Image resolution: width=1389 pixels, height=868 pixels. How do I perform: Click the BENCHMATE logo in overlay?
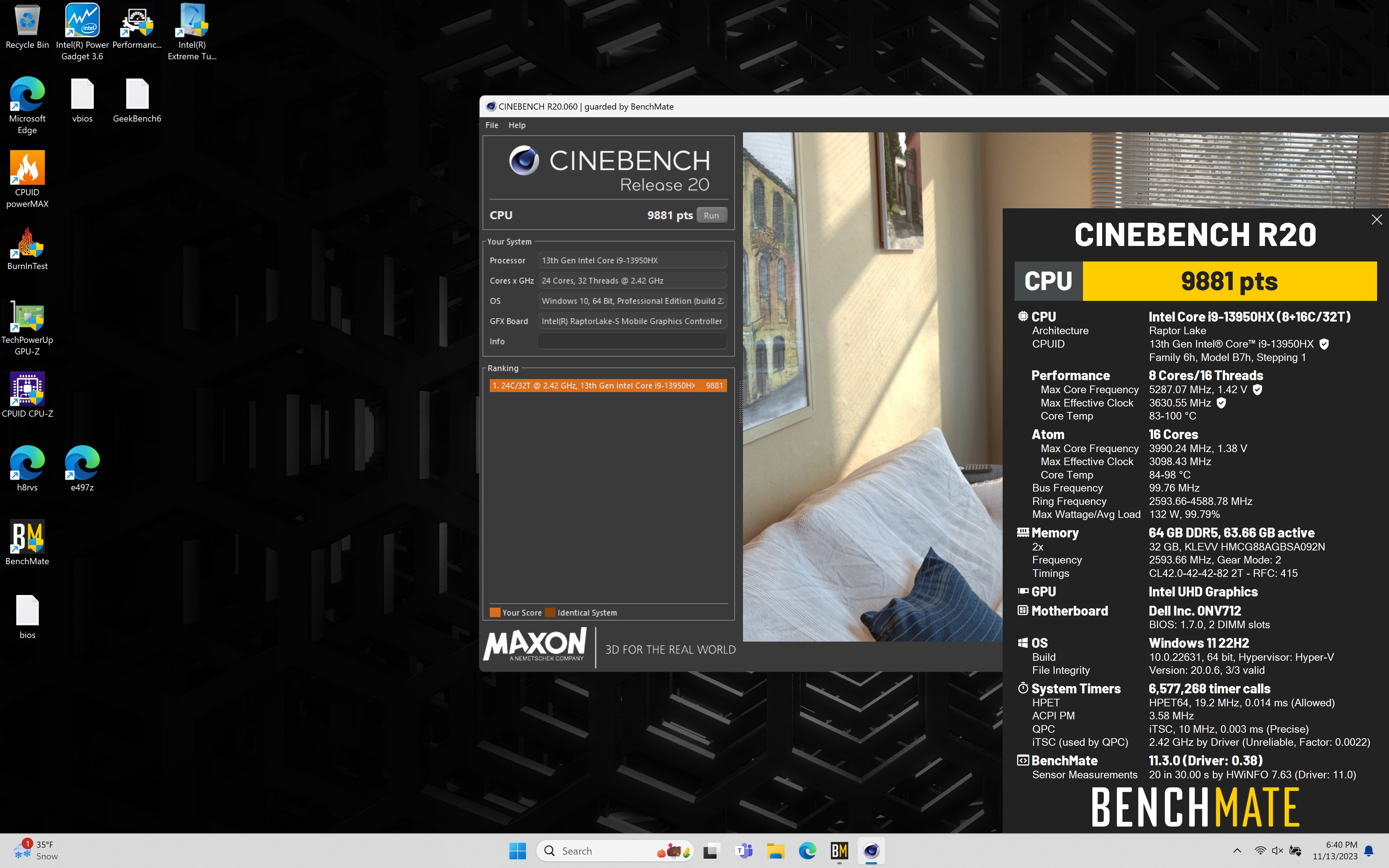1195,807
